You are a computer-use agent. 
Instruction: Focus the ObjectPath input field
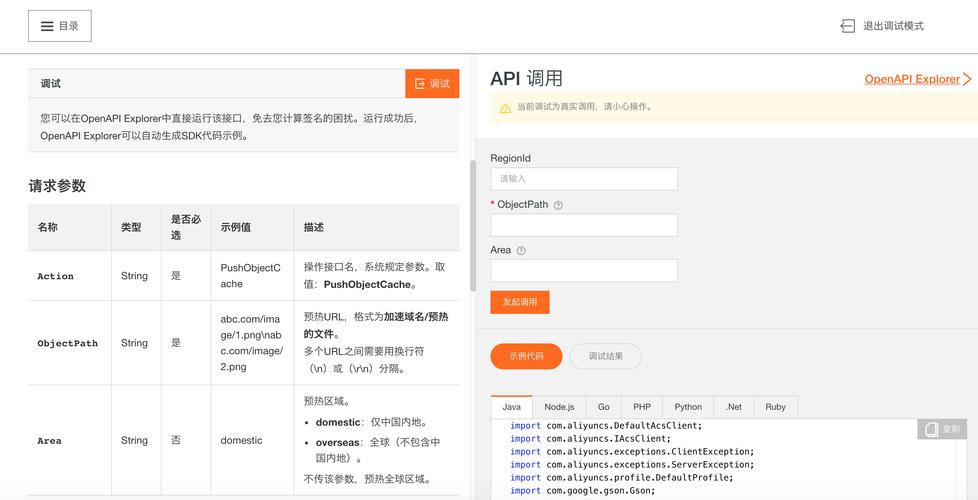tap(583, 225)
